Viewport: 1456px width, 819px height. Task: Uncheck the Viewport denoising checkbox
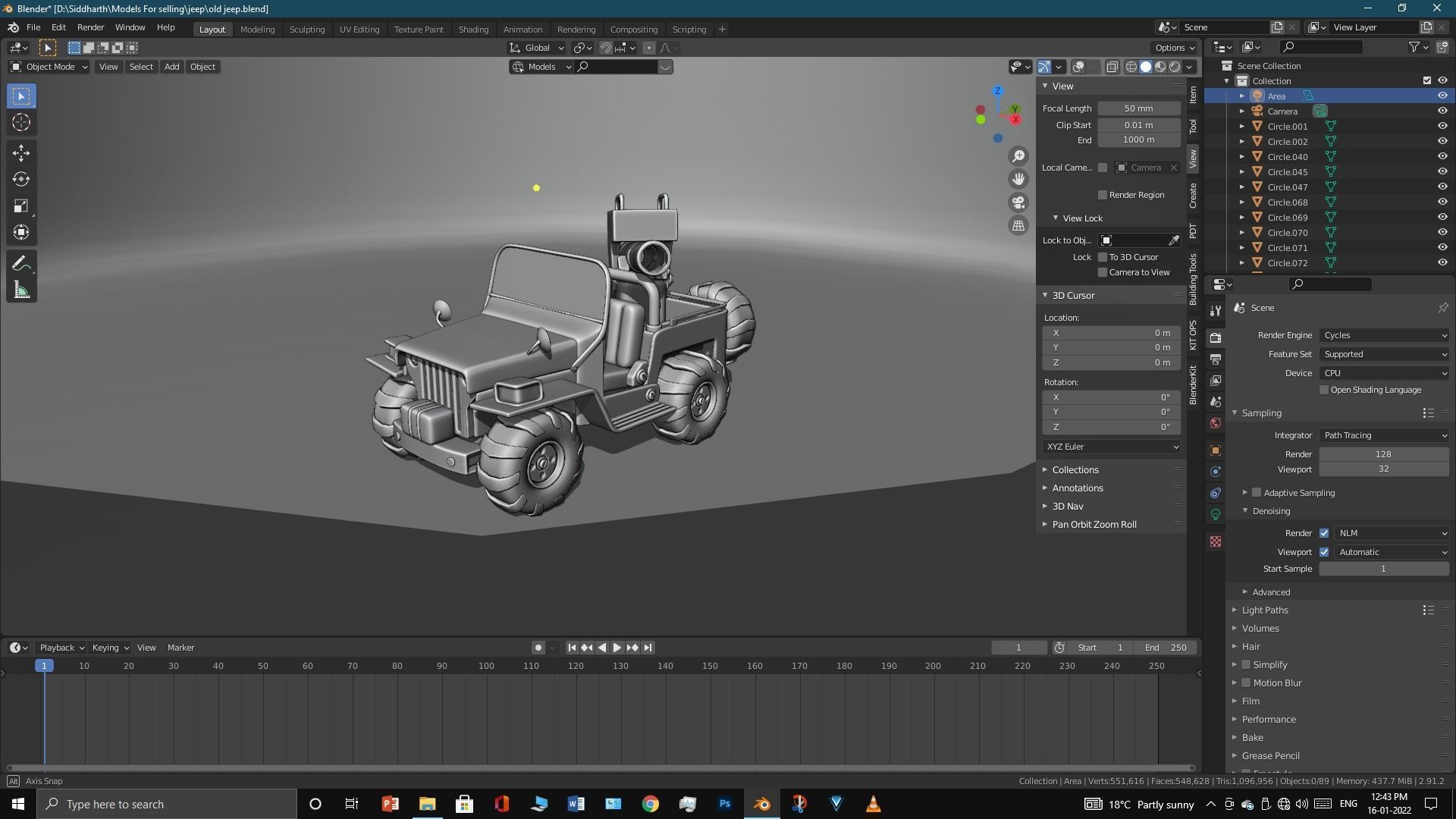[x=1324, y=552]
